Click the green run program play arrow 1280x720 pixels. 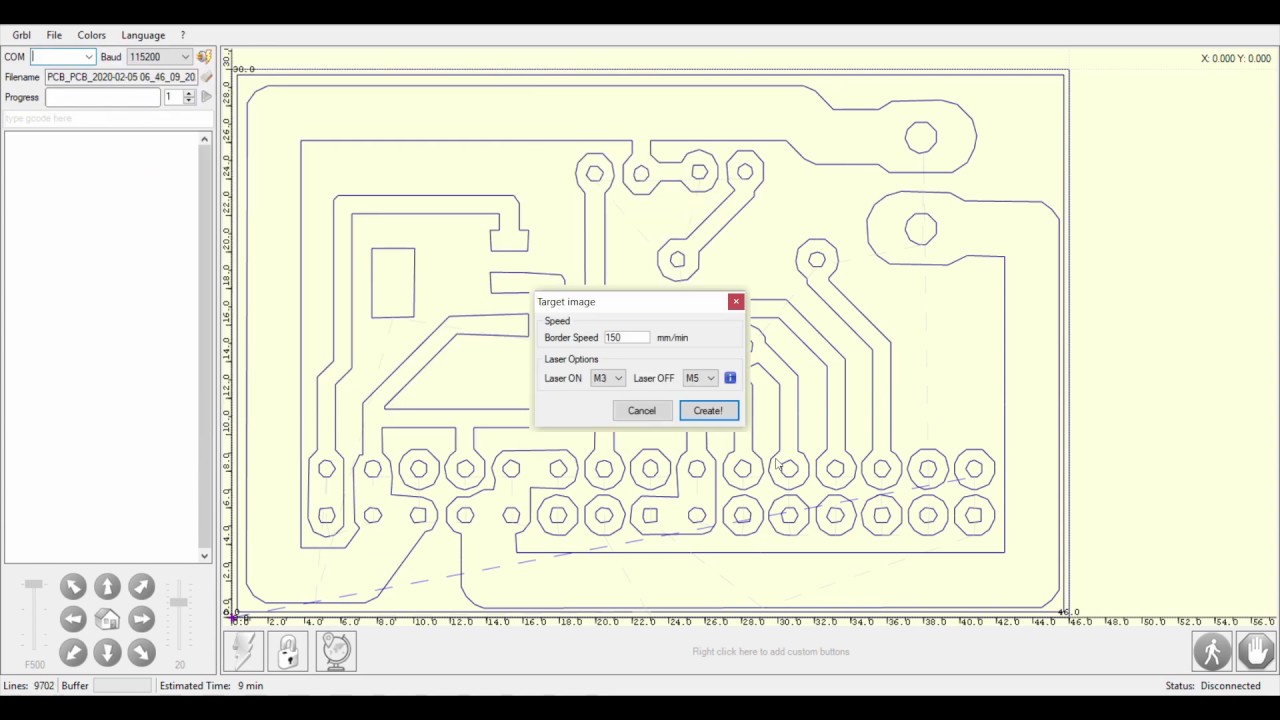(x=206, y=97)
